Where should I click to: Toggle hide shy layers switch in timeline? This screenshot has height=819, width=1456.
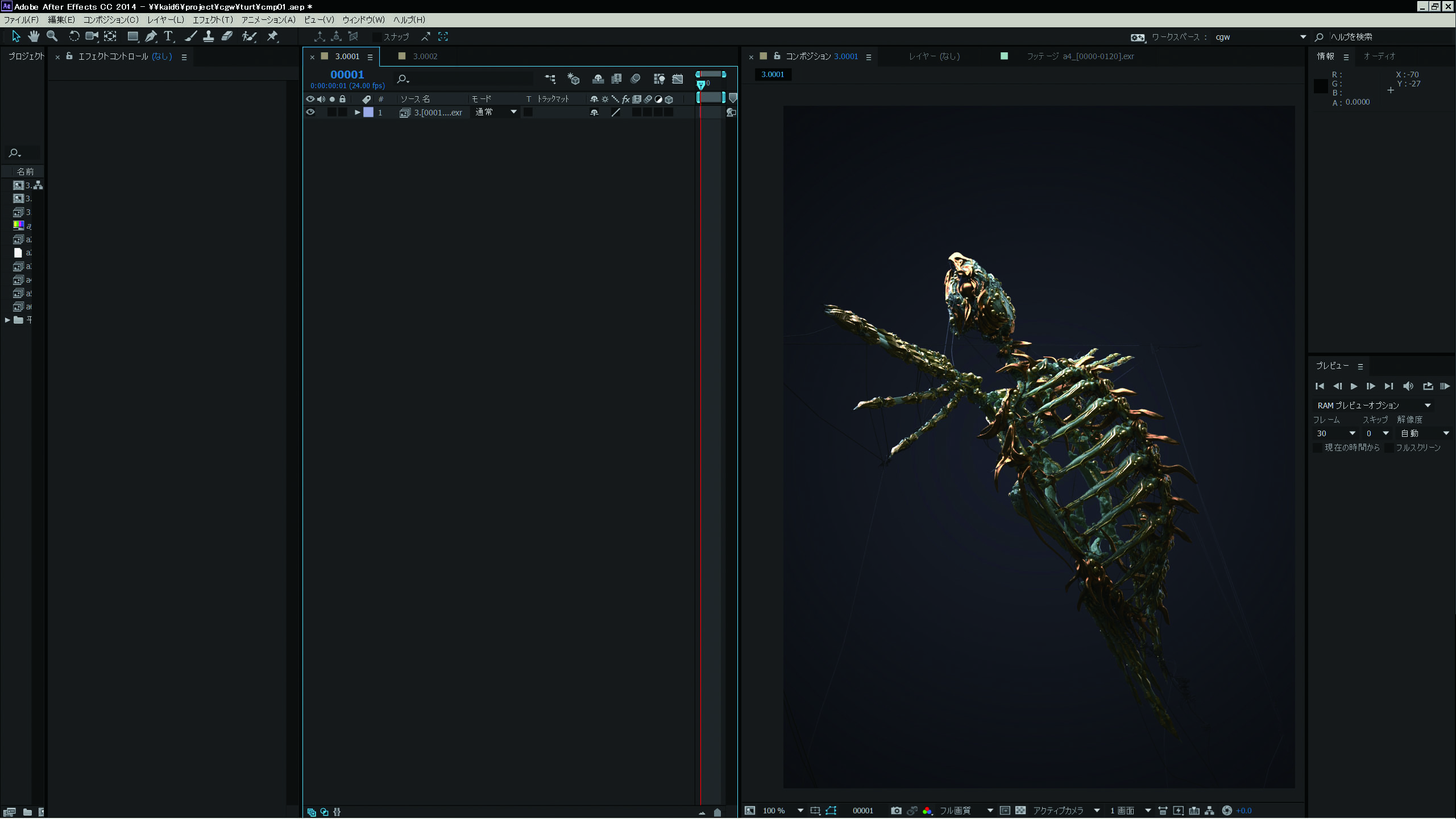tap(598, 79)
